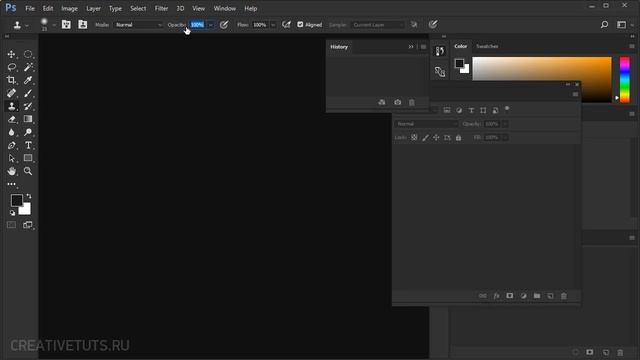Swap foreground and background colors
The height and width of the screenshot is (360, 640).
(x=29, y=196)
